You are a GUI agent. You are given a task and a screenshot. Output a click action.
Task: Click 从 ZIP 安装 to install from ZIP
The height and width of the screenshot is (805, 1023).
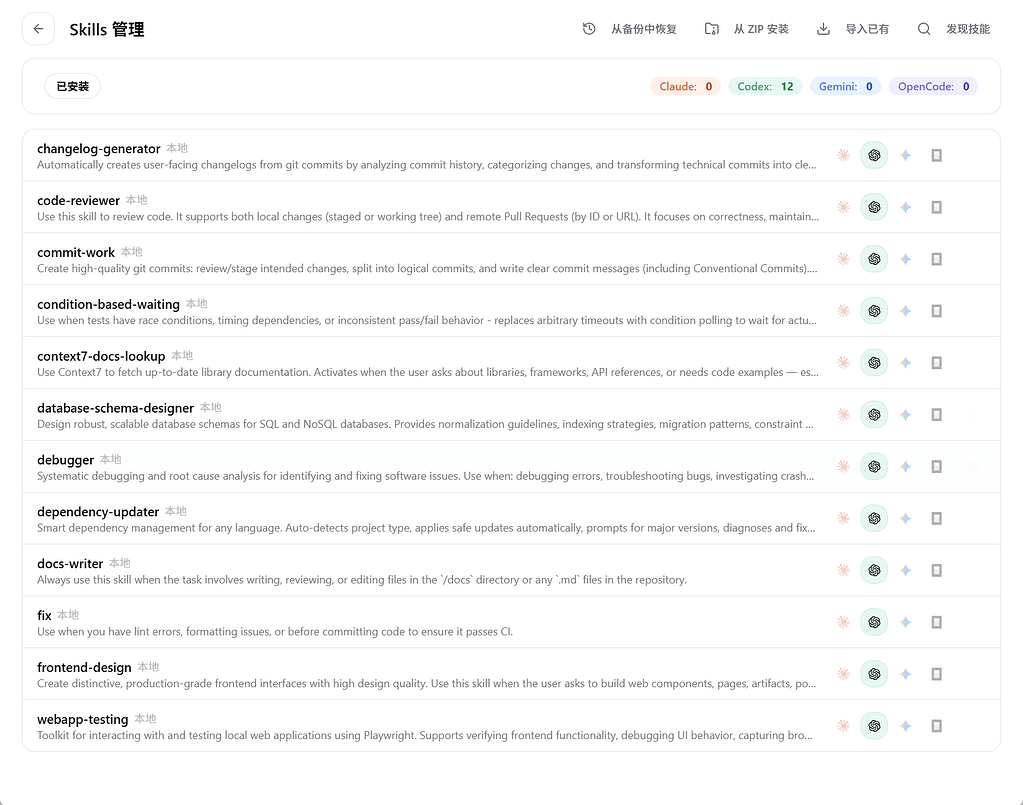click(x=747, y=29)
